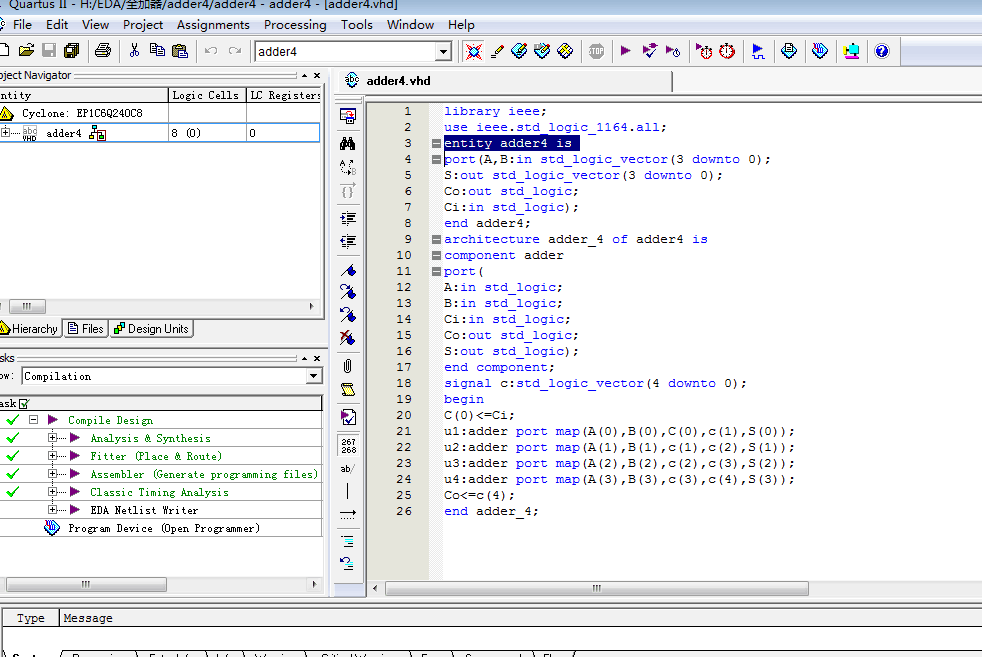Save the current file with the floppy icon
Screen dimensions: 982x657
click(x=49, y=51)
